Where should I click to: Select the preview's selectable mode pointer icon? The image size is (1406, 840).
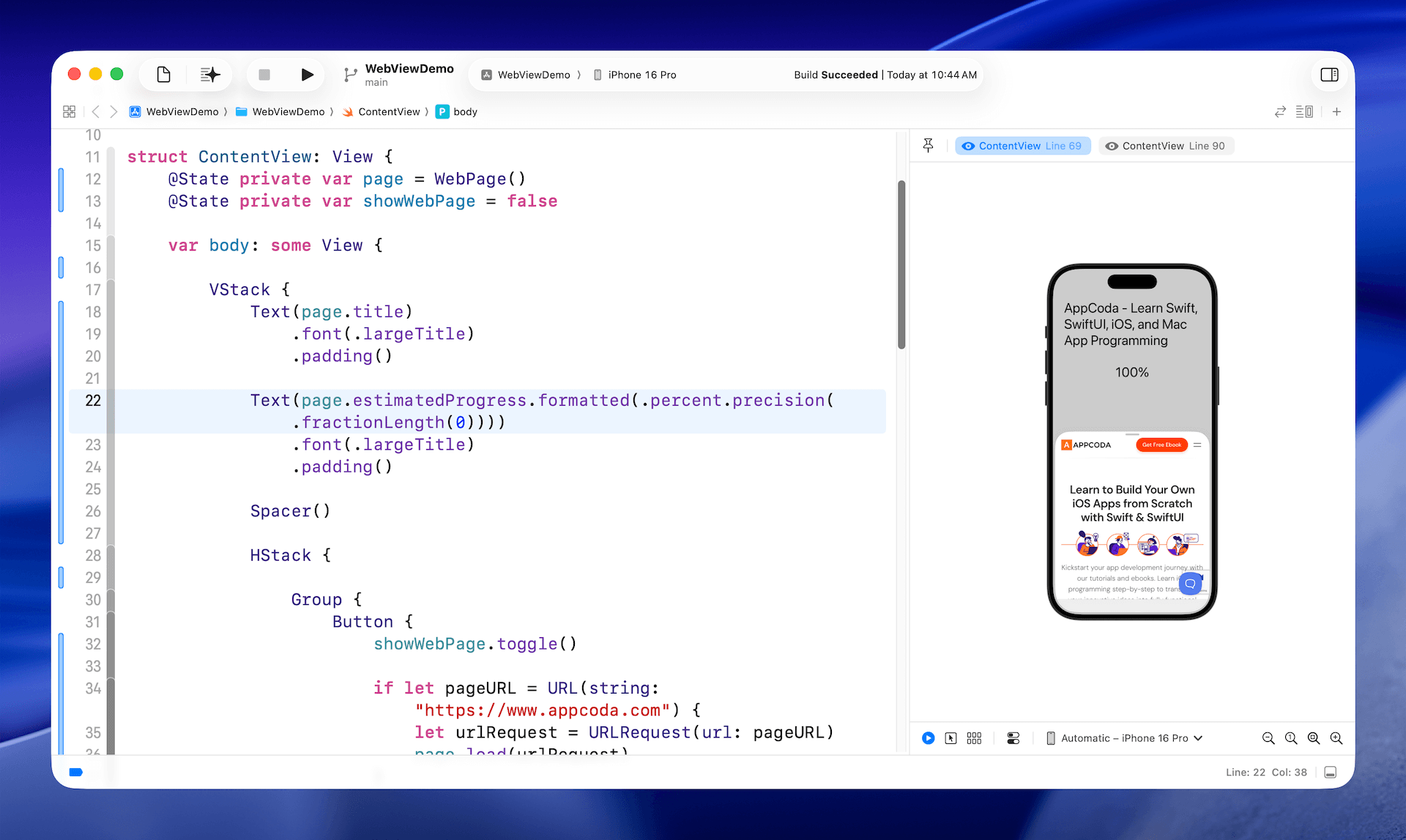pyautogui.click(x=951, y=737)
